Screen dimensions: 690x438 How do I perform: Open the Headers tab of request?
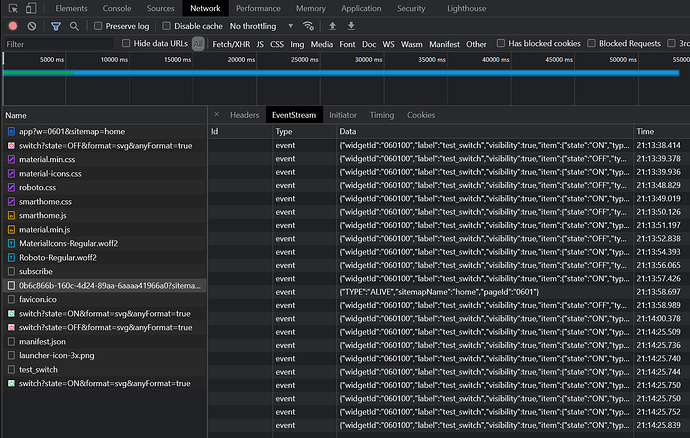click(x=244, y=115)
